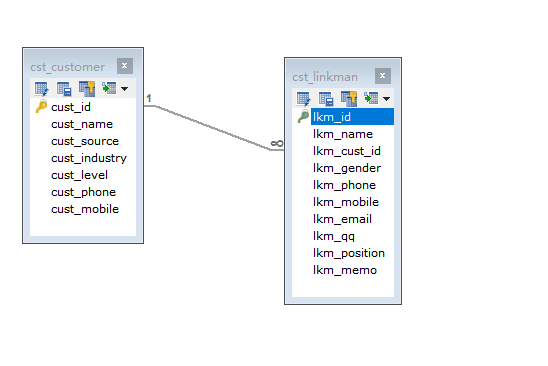
Task: Select the cst_linkman table title
Action: point(325,77)
